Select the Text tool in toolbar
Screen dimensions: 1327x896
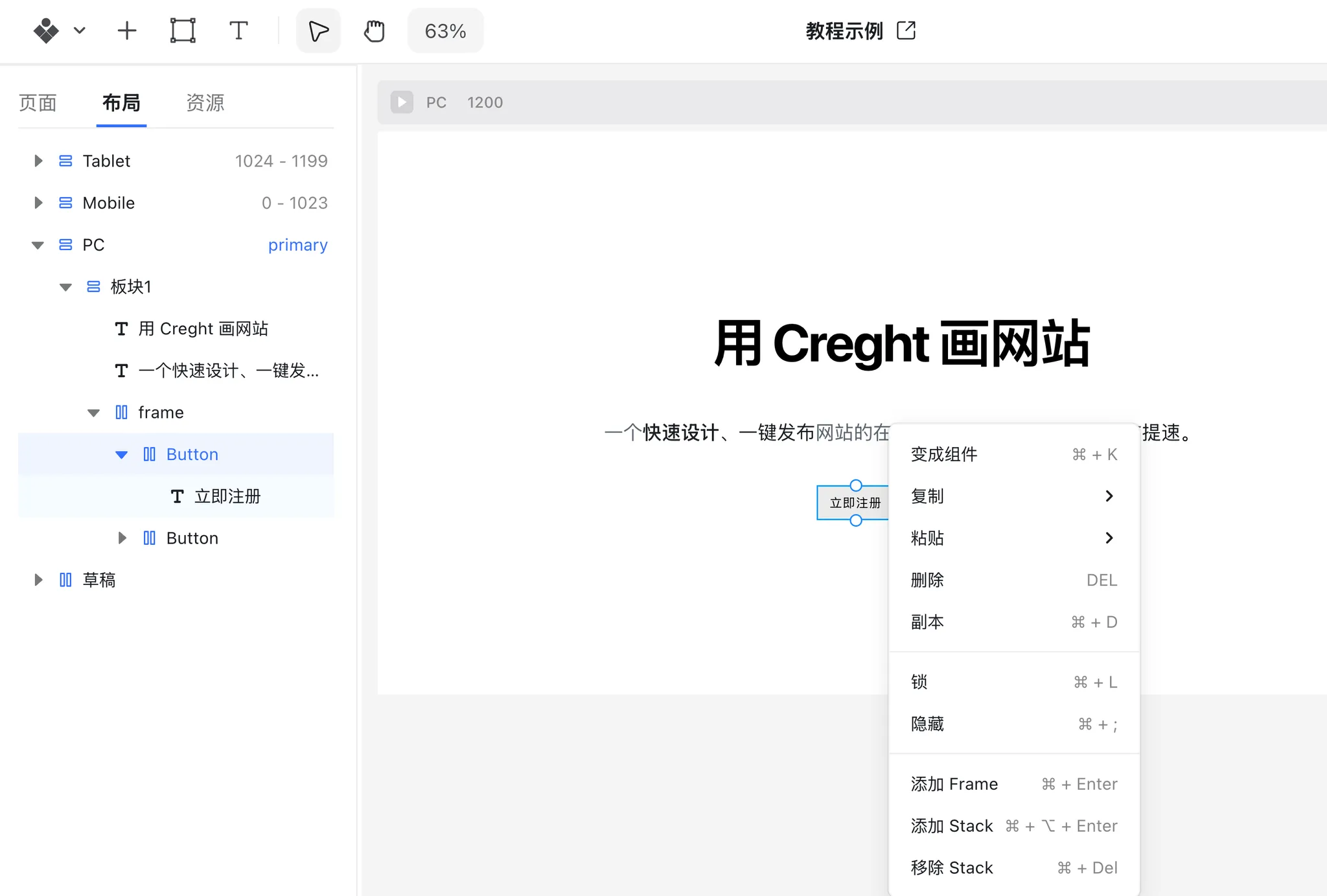tap(238, 30)
